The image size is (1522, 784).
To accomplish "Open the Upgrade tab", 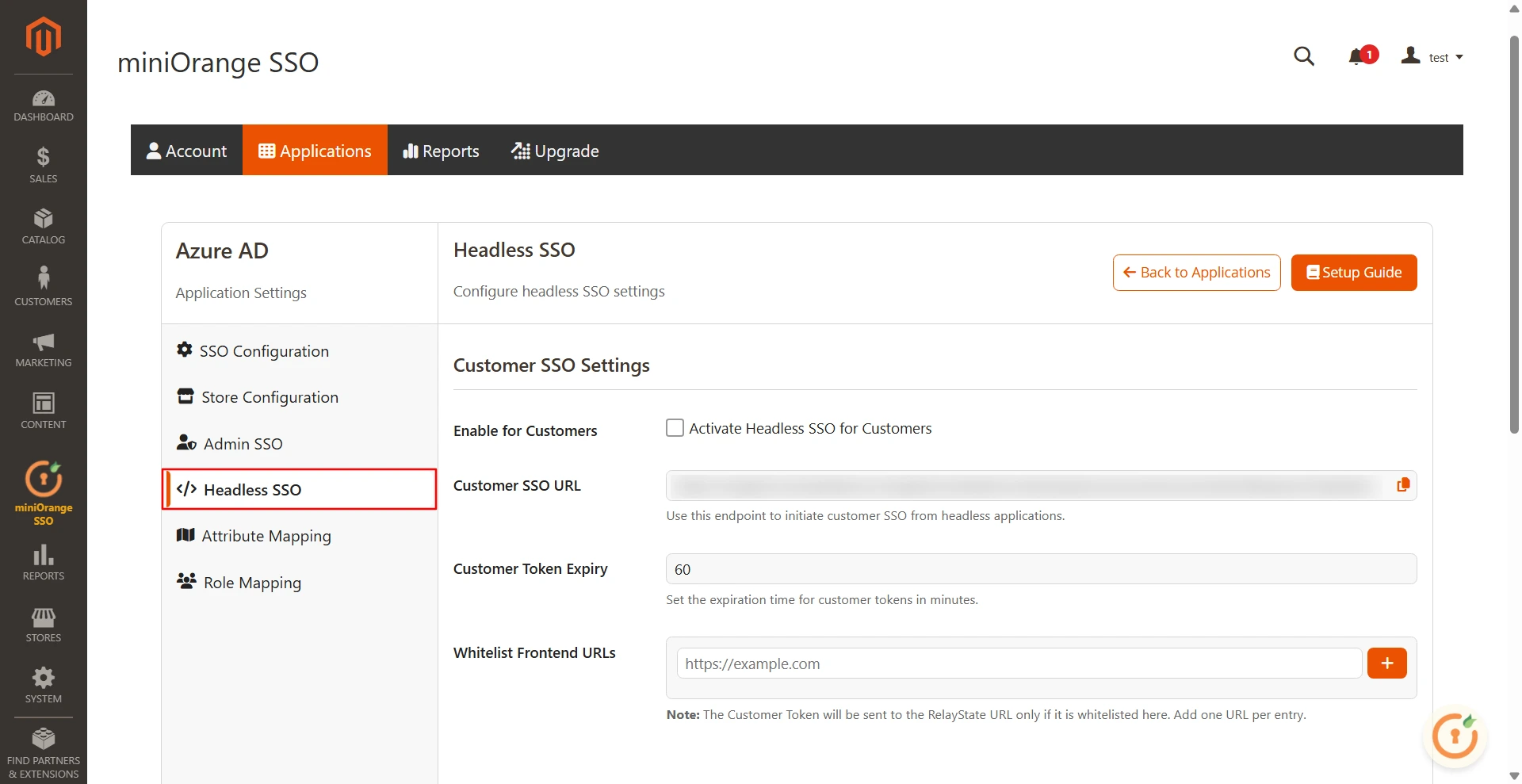I will click(555, 150).
